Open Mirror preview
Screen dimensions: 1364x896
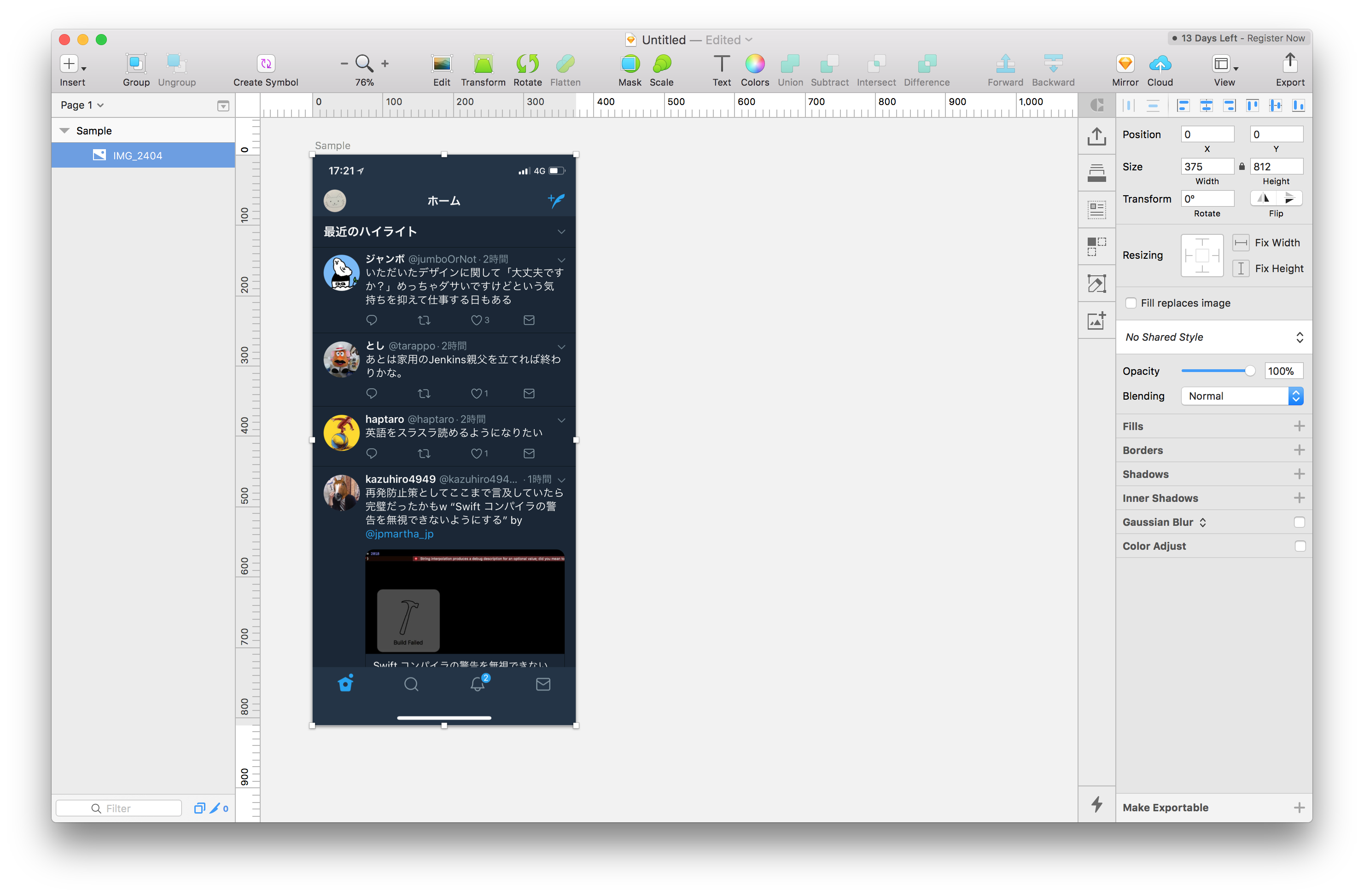click(1125, 64)
